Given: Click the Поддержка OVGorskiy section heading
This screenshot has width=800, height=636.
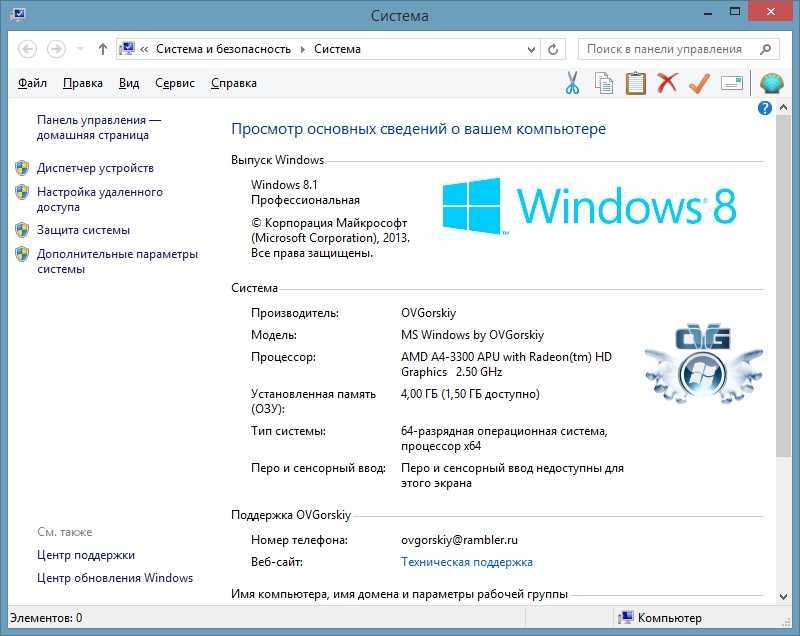Looking at the screenshot, I should 291,515.
